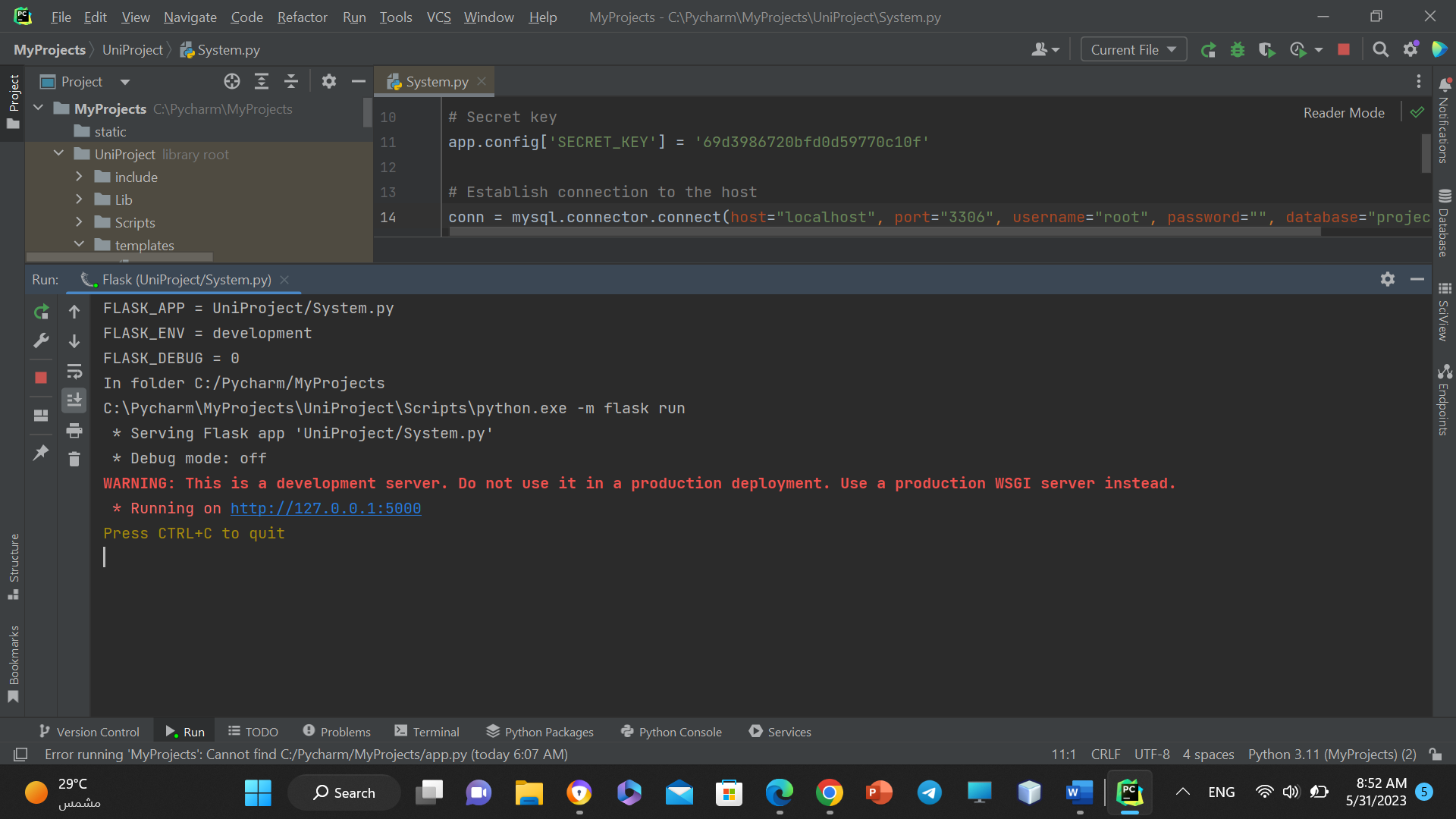Toggle soft-wrap in the run console
Image resolution: width=1456 pixels, height=819 pixels.
(x=74, y=372)
